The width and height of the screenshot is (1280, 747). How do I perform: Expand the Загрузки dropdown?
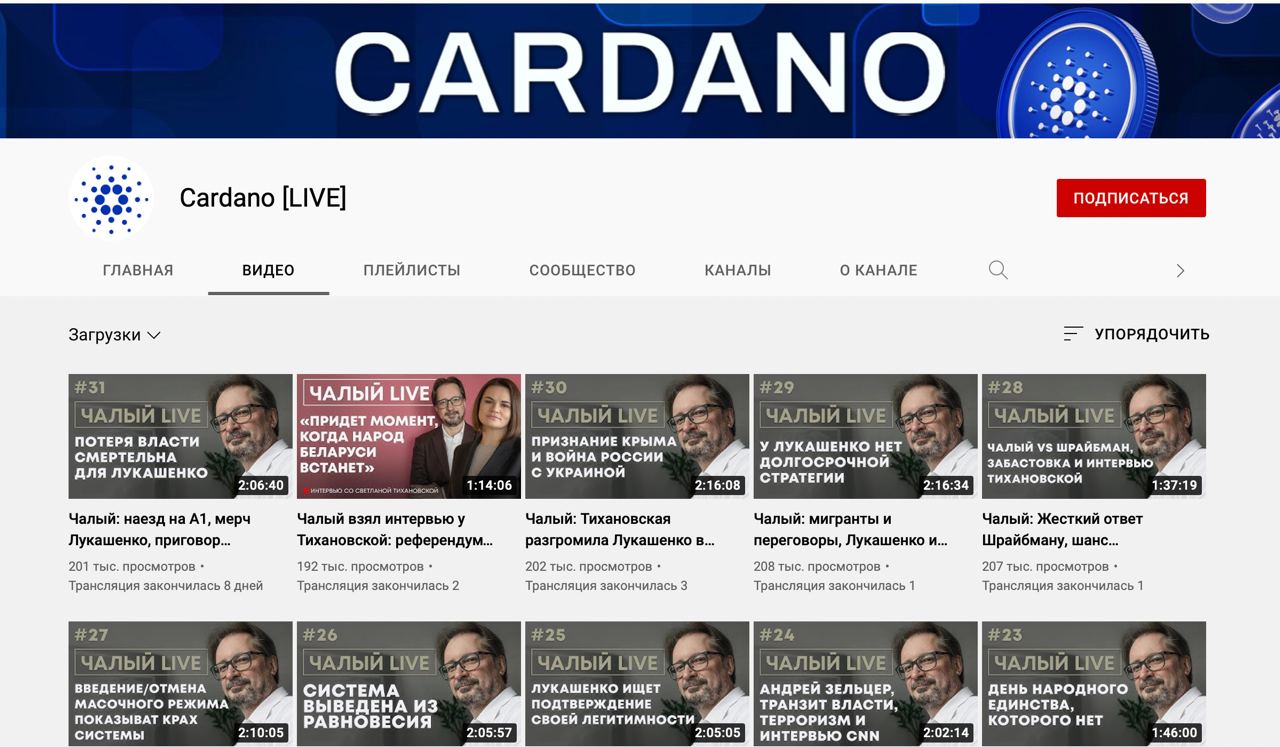pyautogui.click(x=115, y=335)
